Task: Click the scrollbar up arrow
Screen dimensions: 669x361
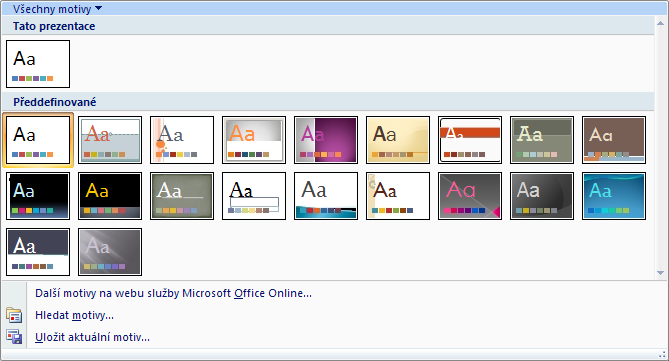Action: click(660, 23)
